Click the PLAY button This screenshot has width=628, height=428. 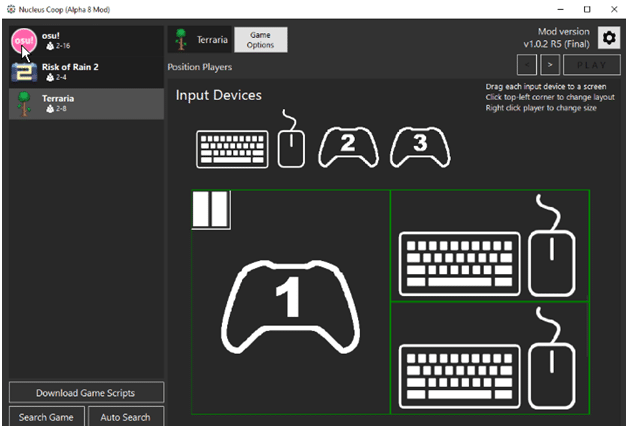point(592,65)
